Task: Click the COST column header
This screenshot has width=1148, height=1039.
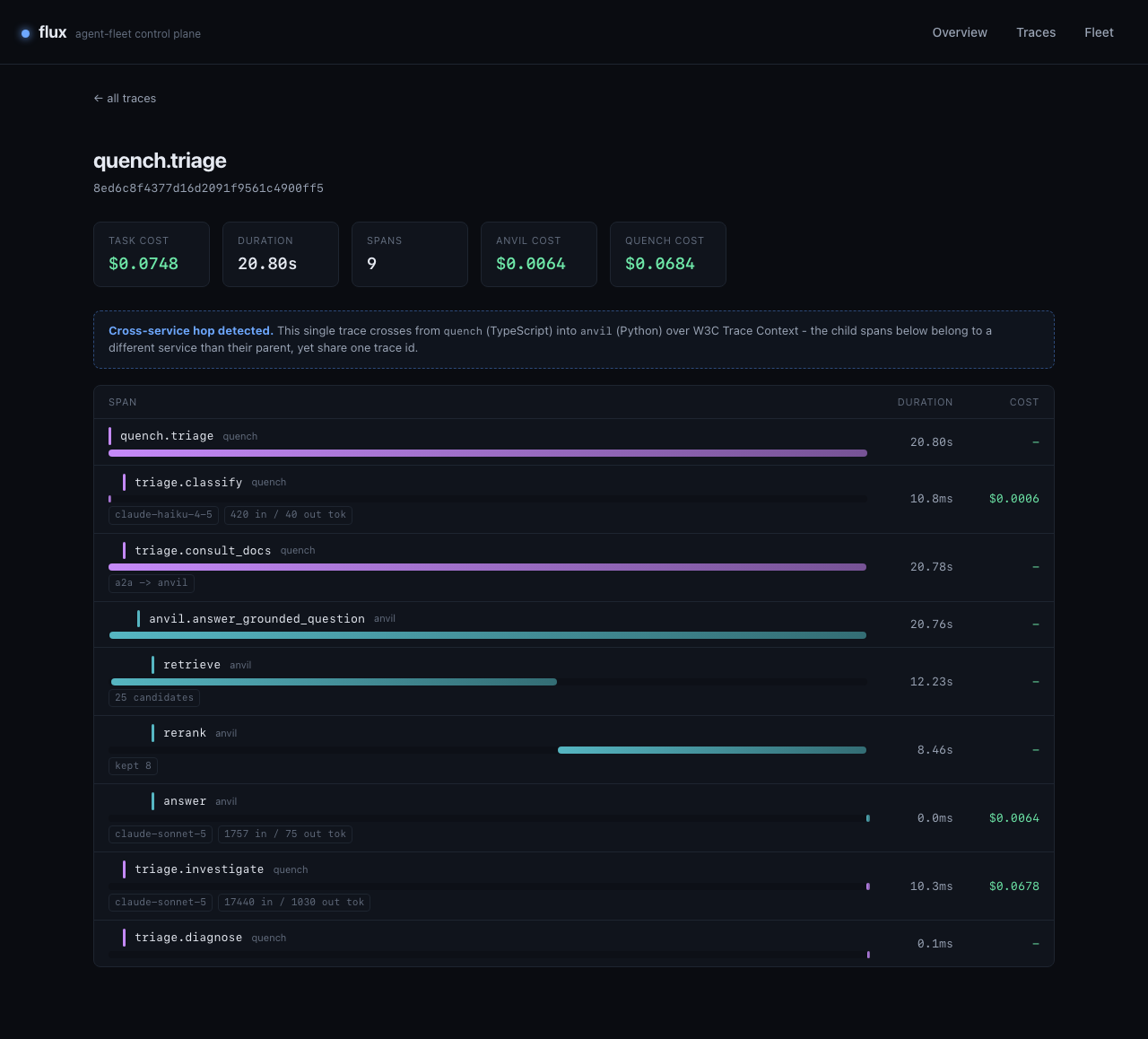Action: coord(1024,402)
